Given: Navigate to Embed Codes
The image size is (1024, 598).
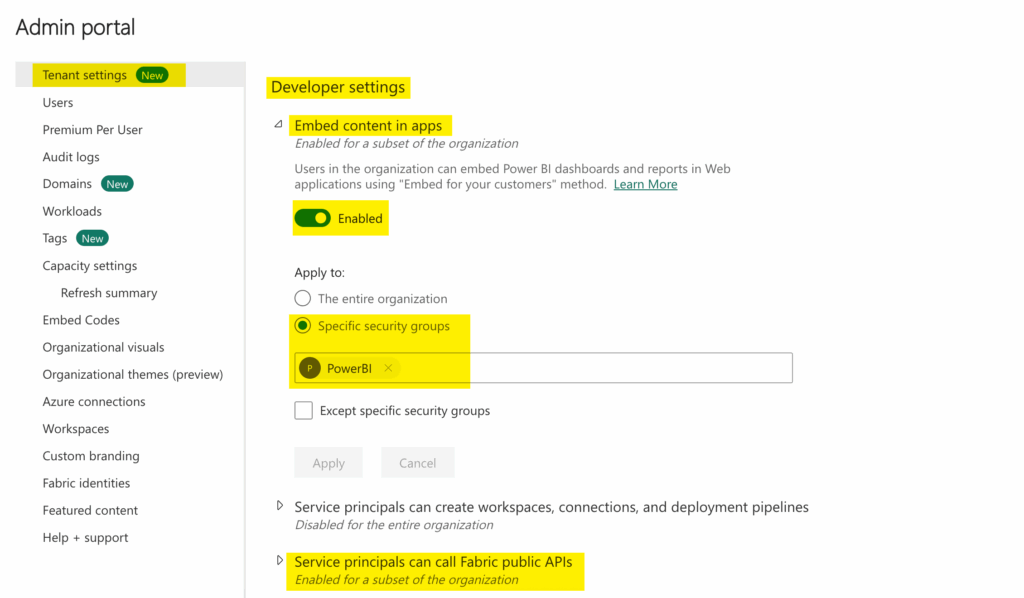Looking at the screenshot, I should (81, 320).
